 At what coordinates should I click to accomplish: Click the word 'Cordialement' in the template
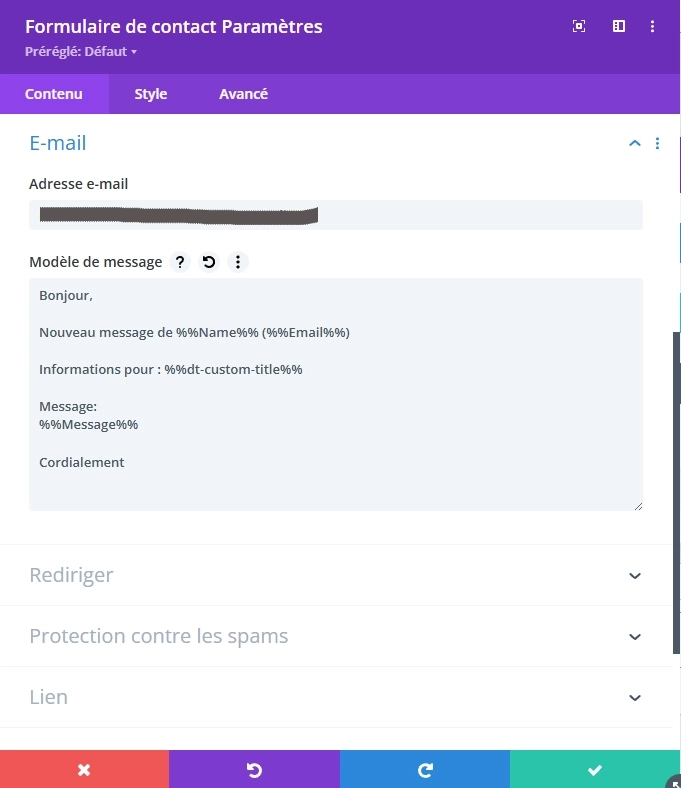81,462
